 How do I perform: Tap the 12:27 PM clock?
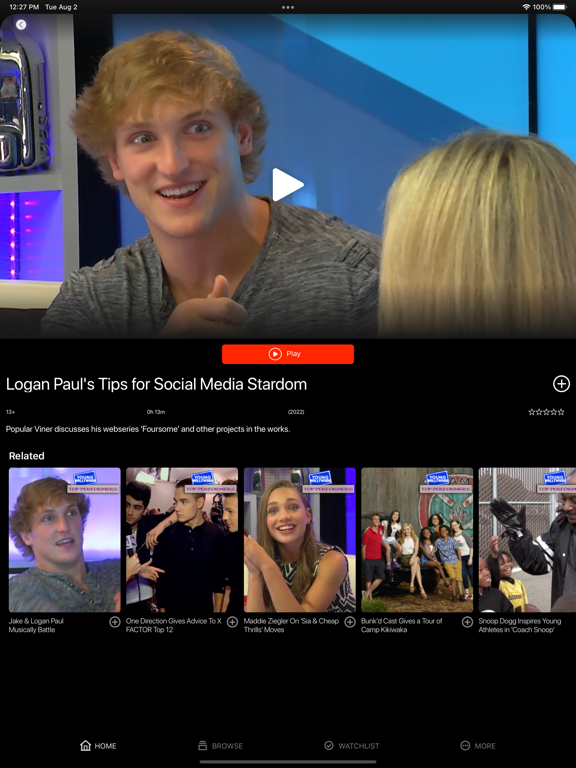click(x=24, y=7)
